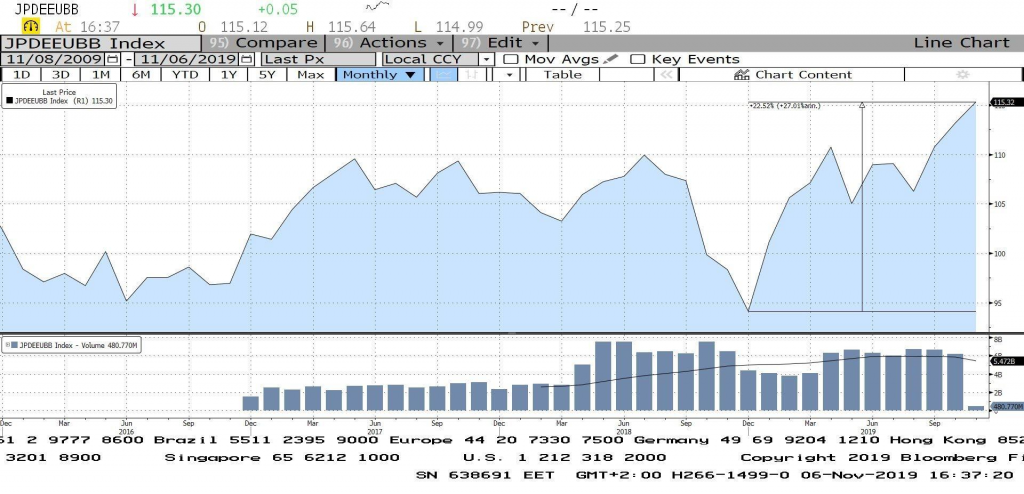
Task: Select the line chart type icon
Action: (x=446, y=74)
